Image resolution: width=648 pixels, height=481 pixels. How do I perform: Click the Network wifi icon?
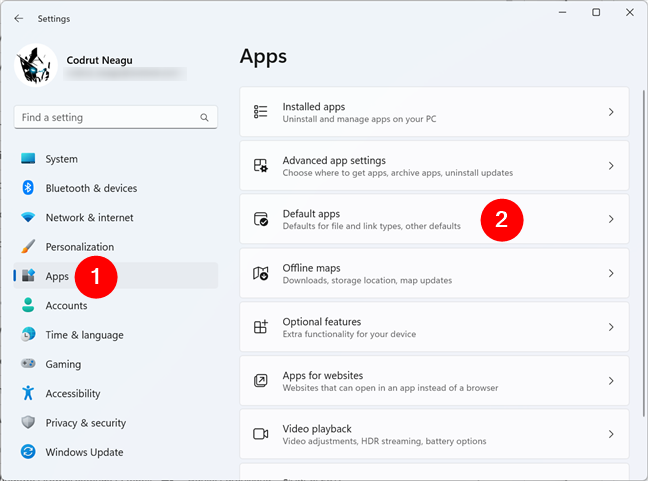point(28,217)
